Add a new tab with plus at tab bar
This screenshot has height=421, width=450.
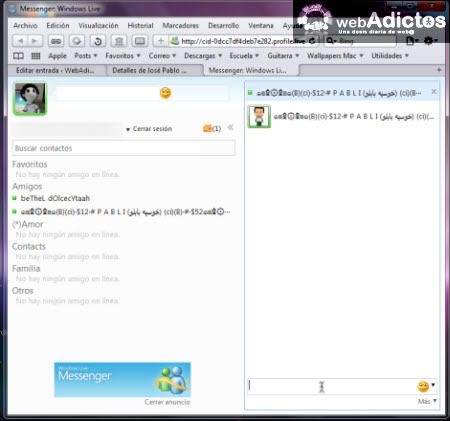(x=439, y=70)
